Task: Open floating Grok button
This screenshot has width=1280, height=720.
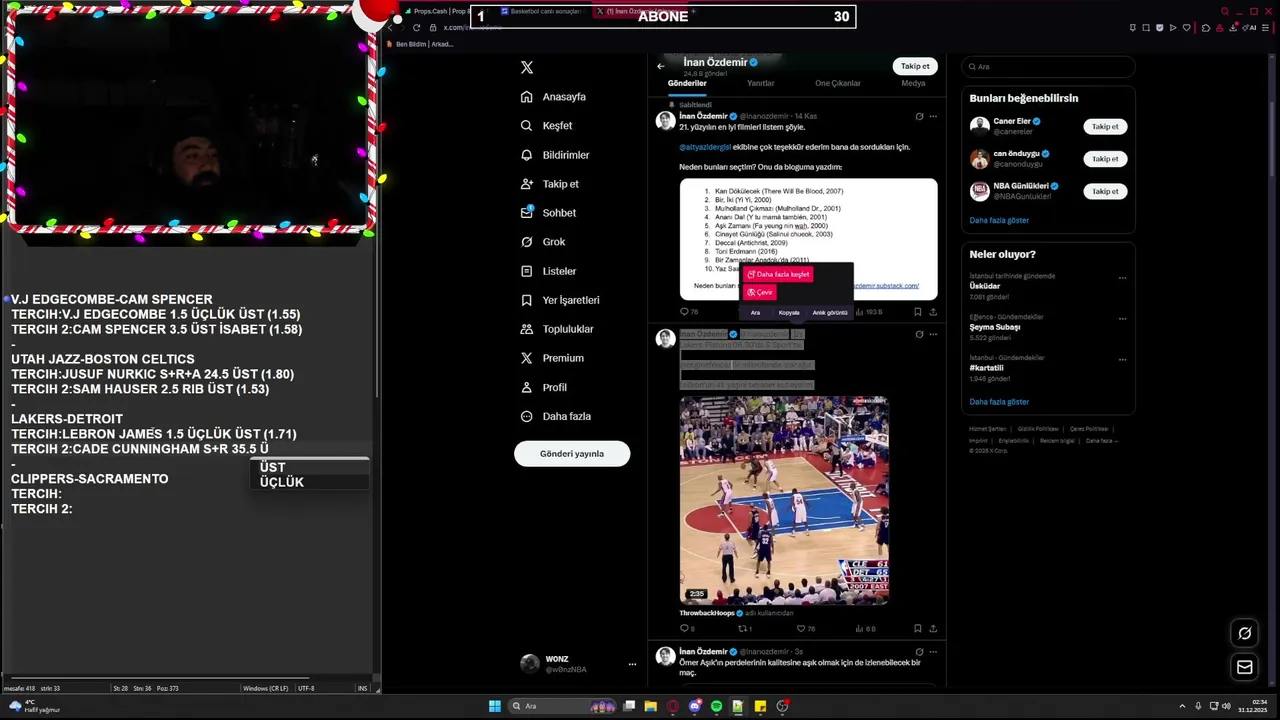Action: 1245,633
